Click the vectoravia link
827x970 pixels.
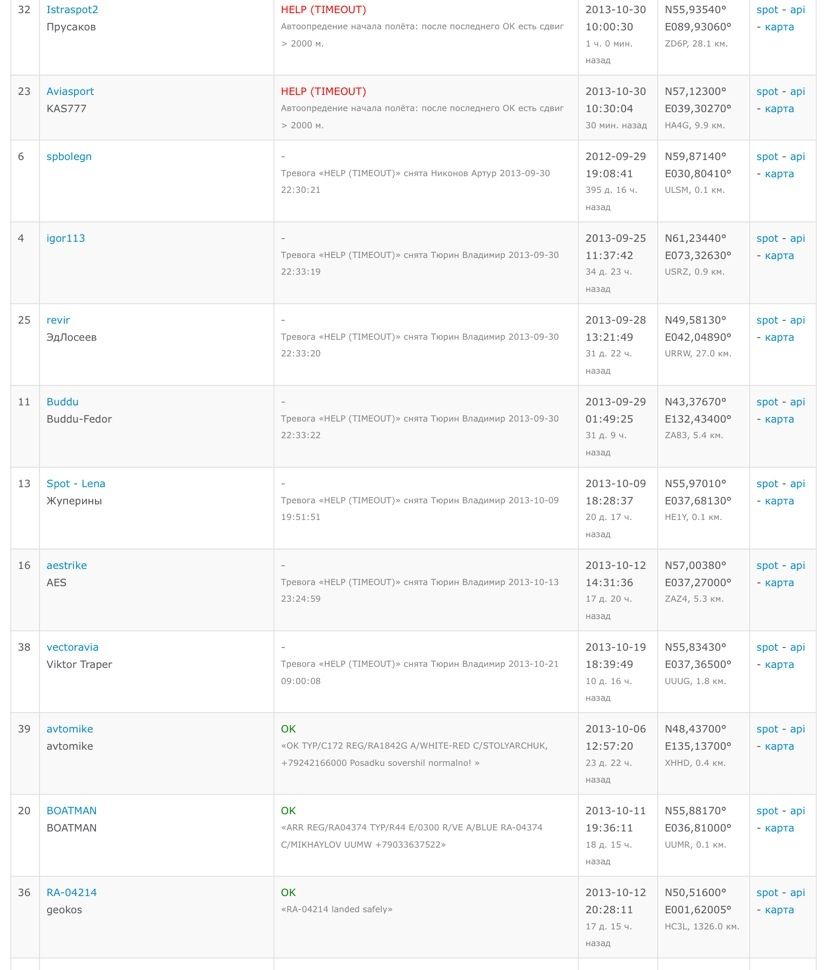coord(73,648)
